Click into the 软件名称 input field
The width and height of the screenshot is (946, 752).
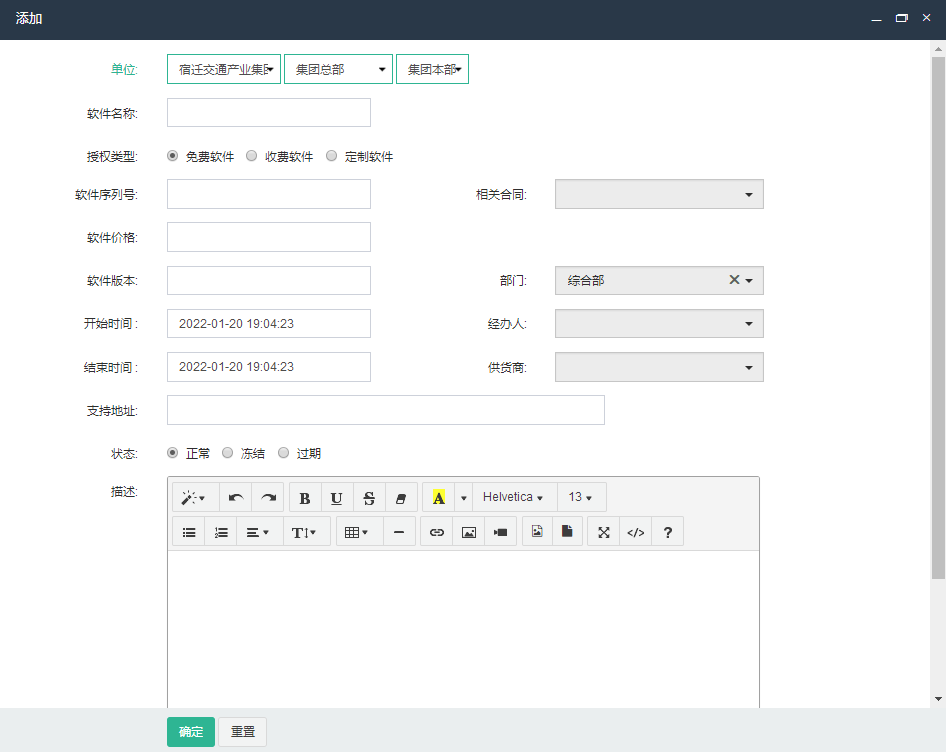pyautogui.click(x=269, y=113)
